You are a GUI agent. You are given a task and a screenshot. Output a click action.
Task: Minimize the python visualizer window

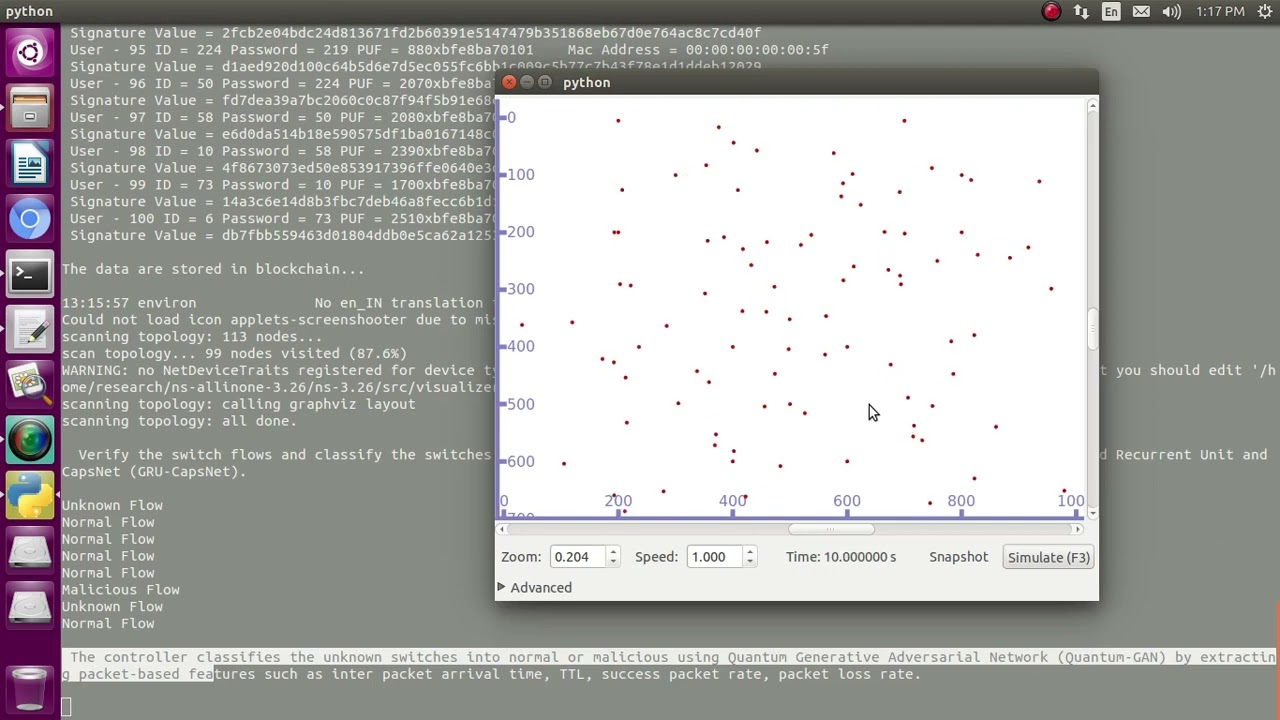tap(527, 82)
